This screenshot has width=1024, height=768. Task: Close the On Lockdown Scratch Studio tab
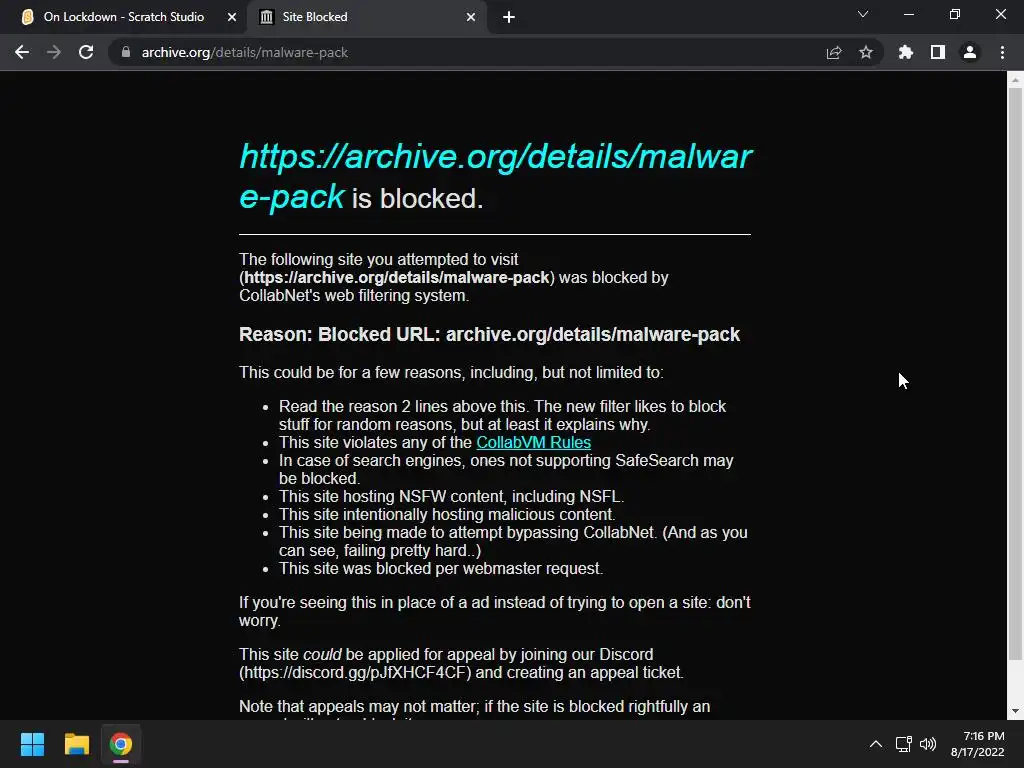pos(232,17)
